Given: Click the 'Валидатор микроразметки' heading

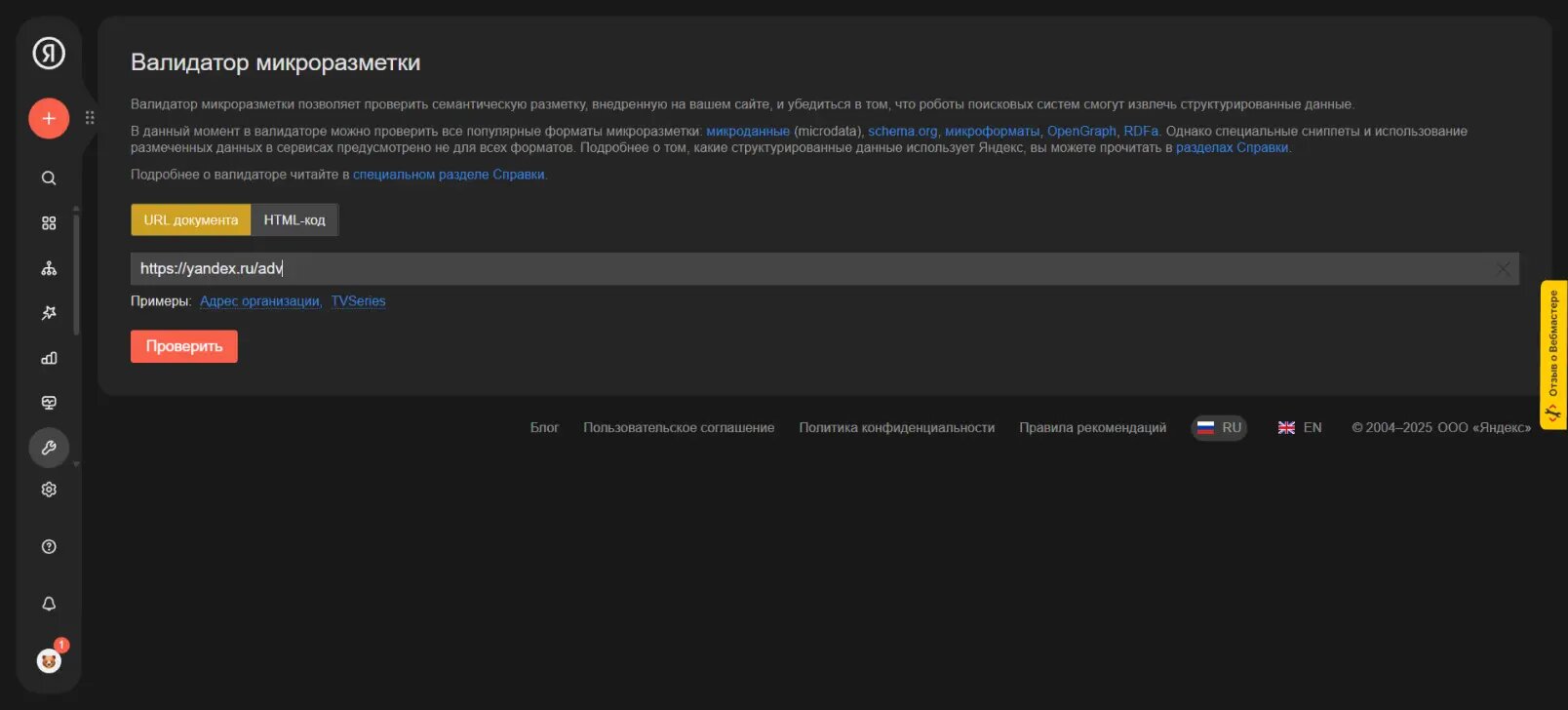Looking at the screenshot, I should tap(276, 62).
